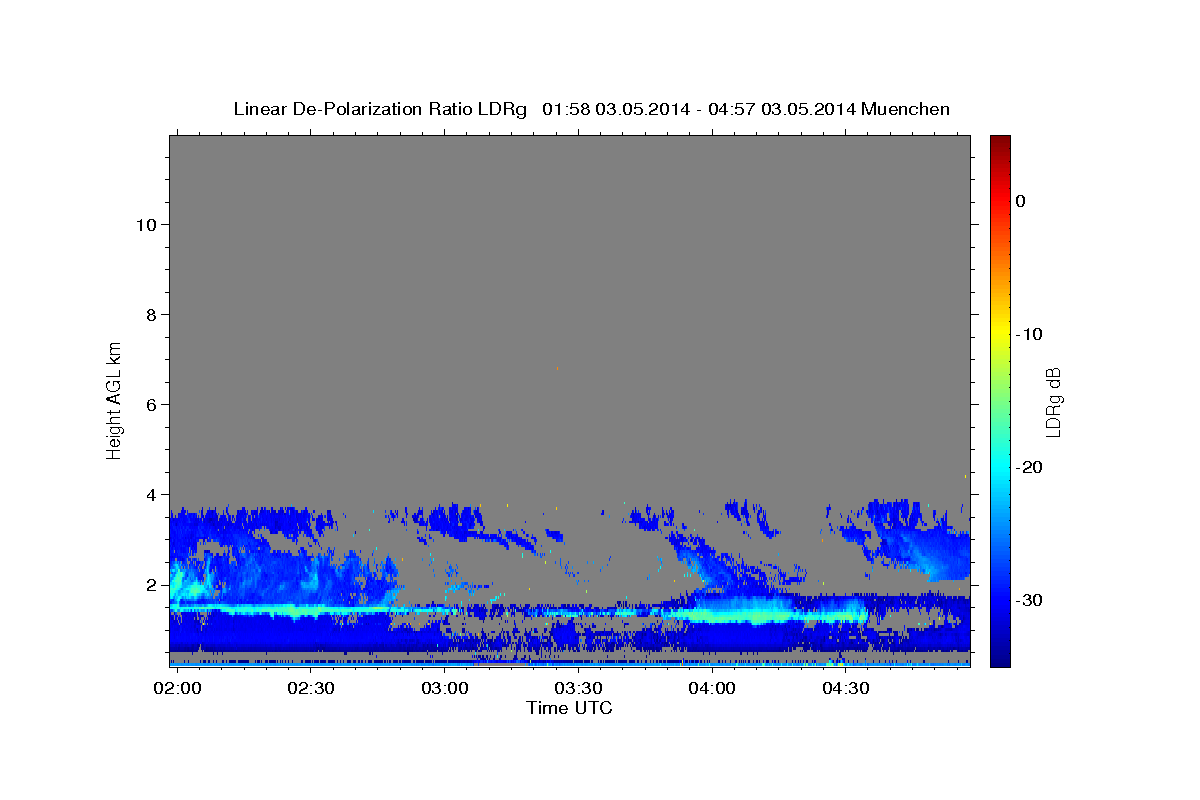Click the Height AGL km axis title
Image resolution: width=1200 pixels, height=800 pixels.
coord(114,399)
